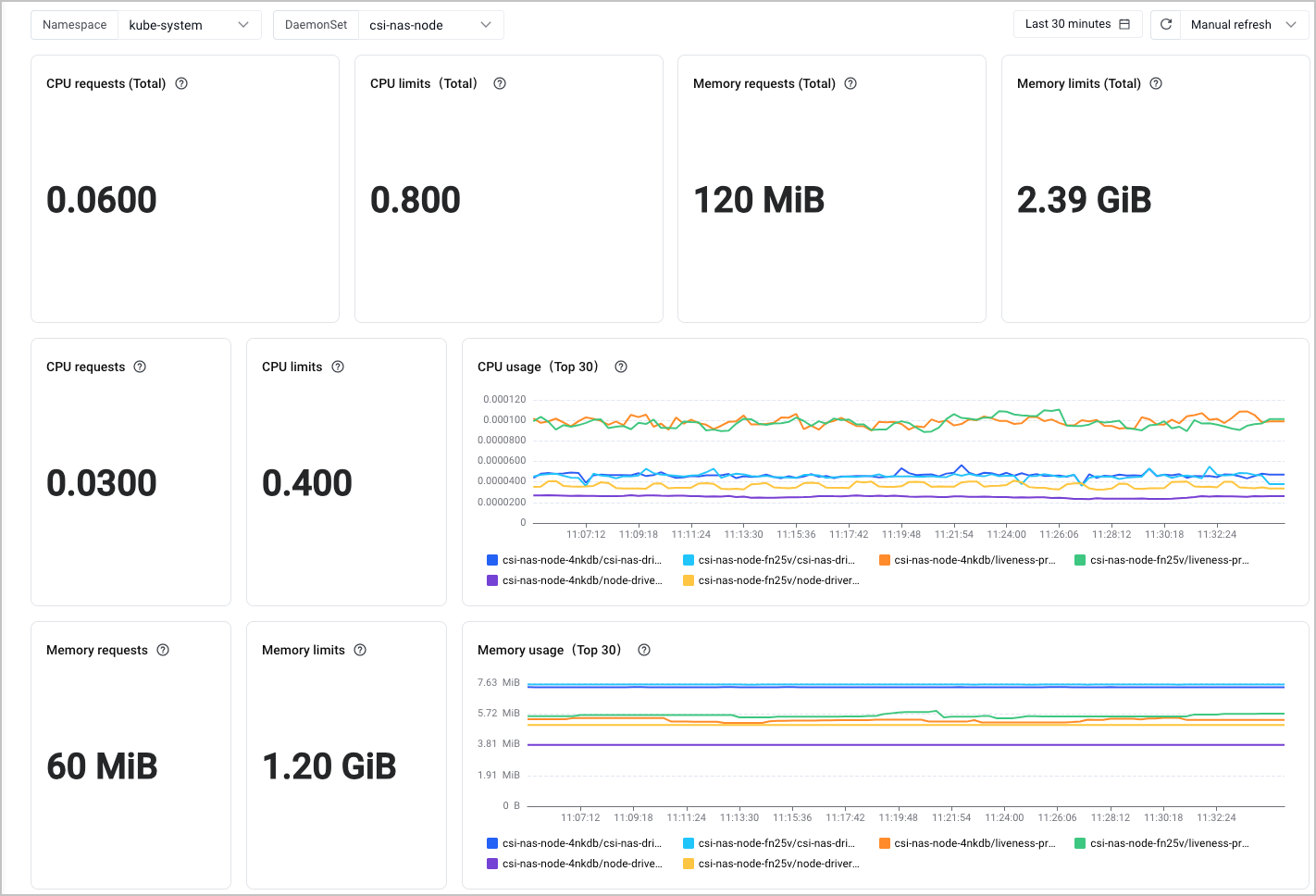Open help for Memory requests (Total)
The width and height of the screenshot is (1316, 896).
pyautogui.click(x=850, y=83)
